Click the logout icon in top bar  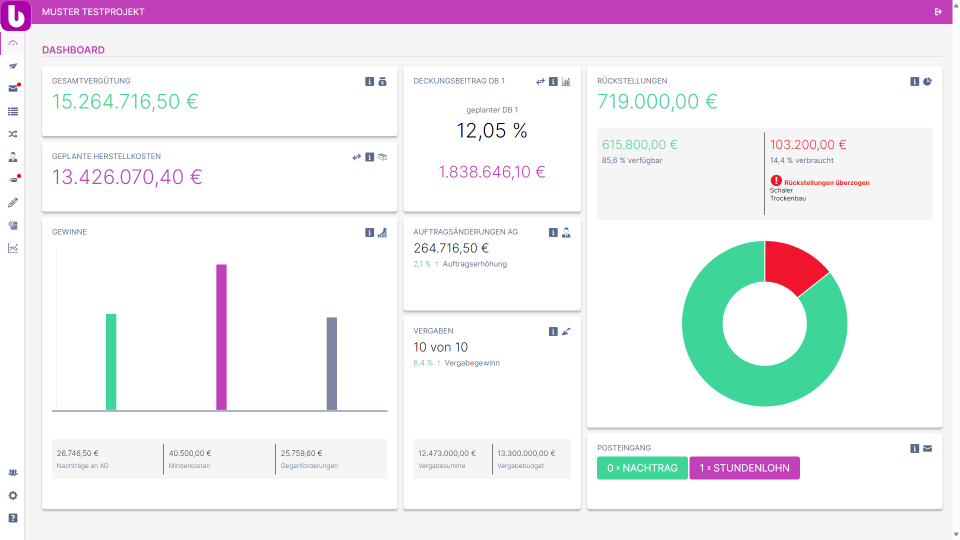pyautogui.click(x=938, y=12)
